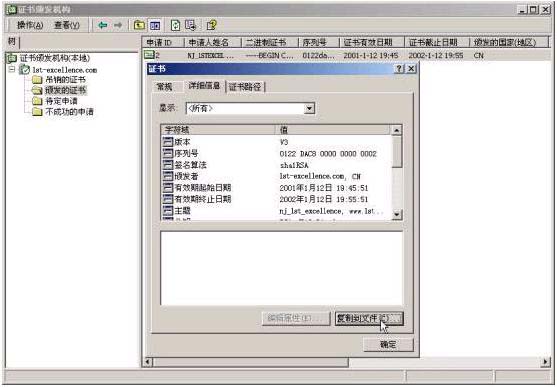This screenshot has height=387, width=557.
Task: Open the 显示 <所有> dropdown
Action: (x=309, y=108)
